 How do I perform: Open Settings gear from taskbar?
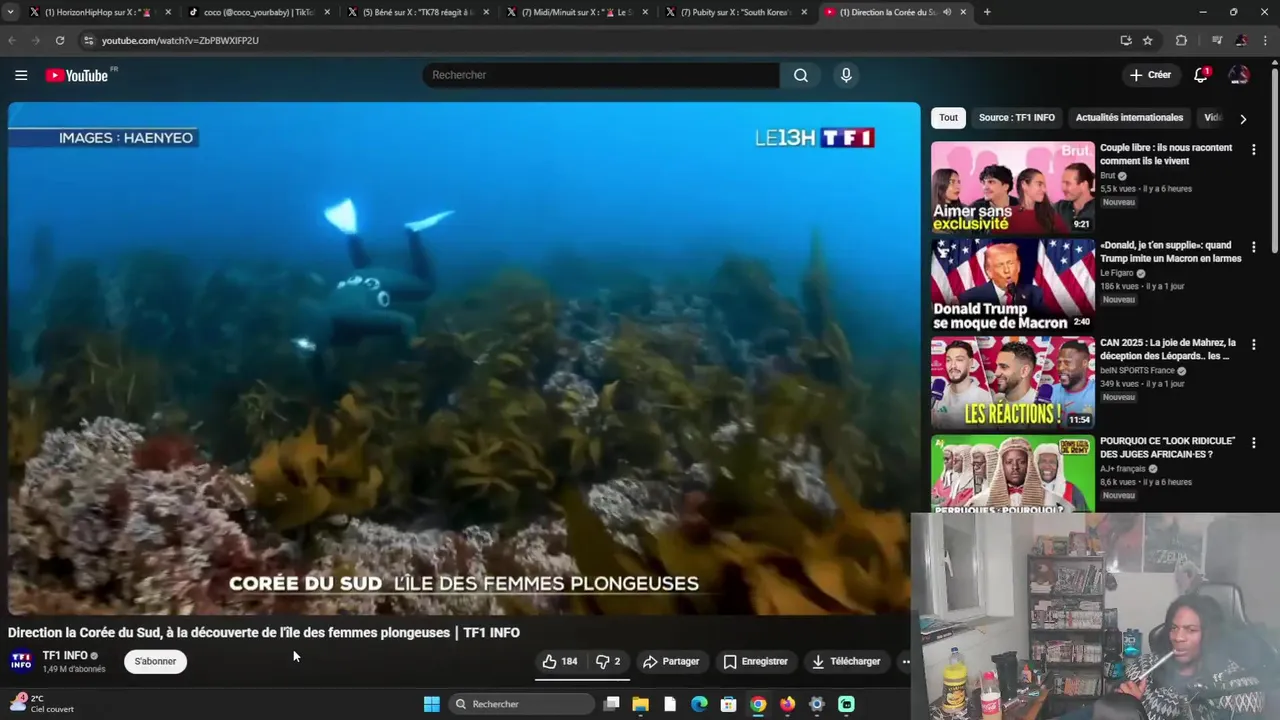(x=817, y=704)
